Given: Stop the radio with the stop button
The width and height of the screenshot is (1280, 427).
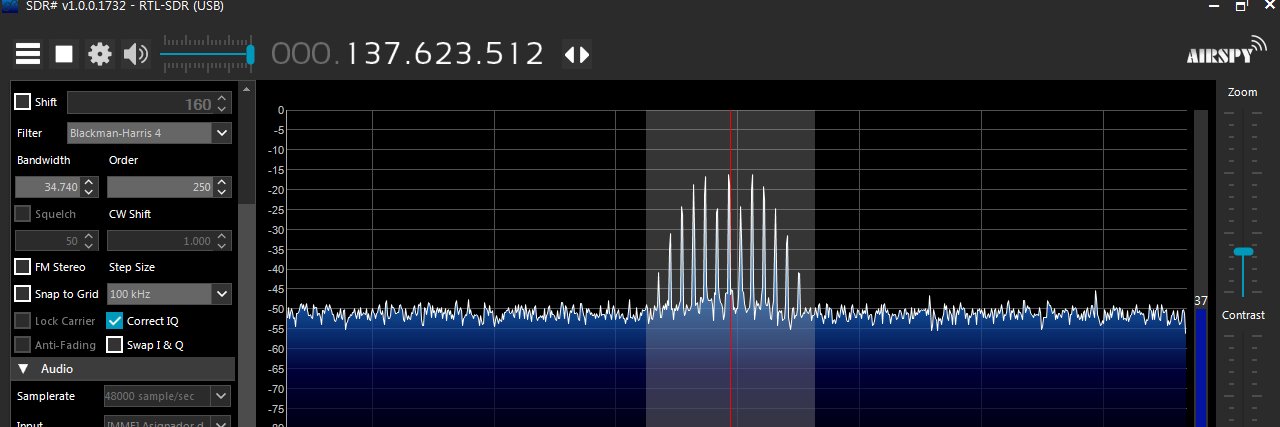Looking at the screenshot, I should coord(64,54).
